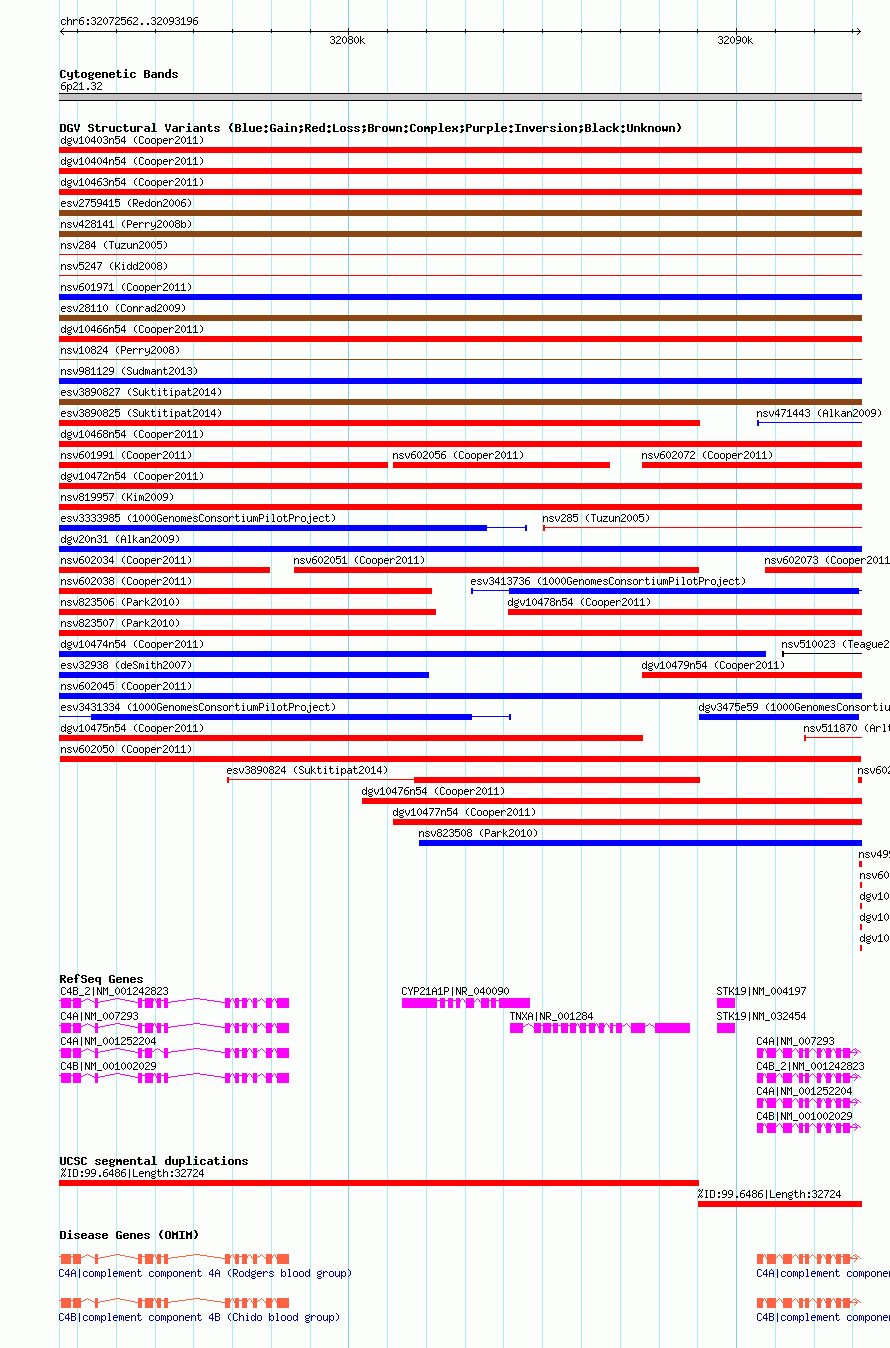
Task: Open the nsv602050 (Cooper2011) variant label
Action: 126,749
